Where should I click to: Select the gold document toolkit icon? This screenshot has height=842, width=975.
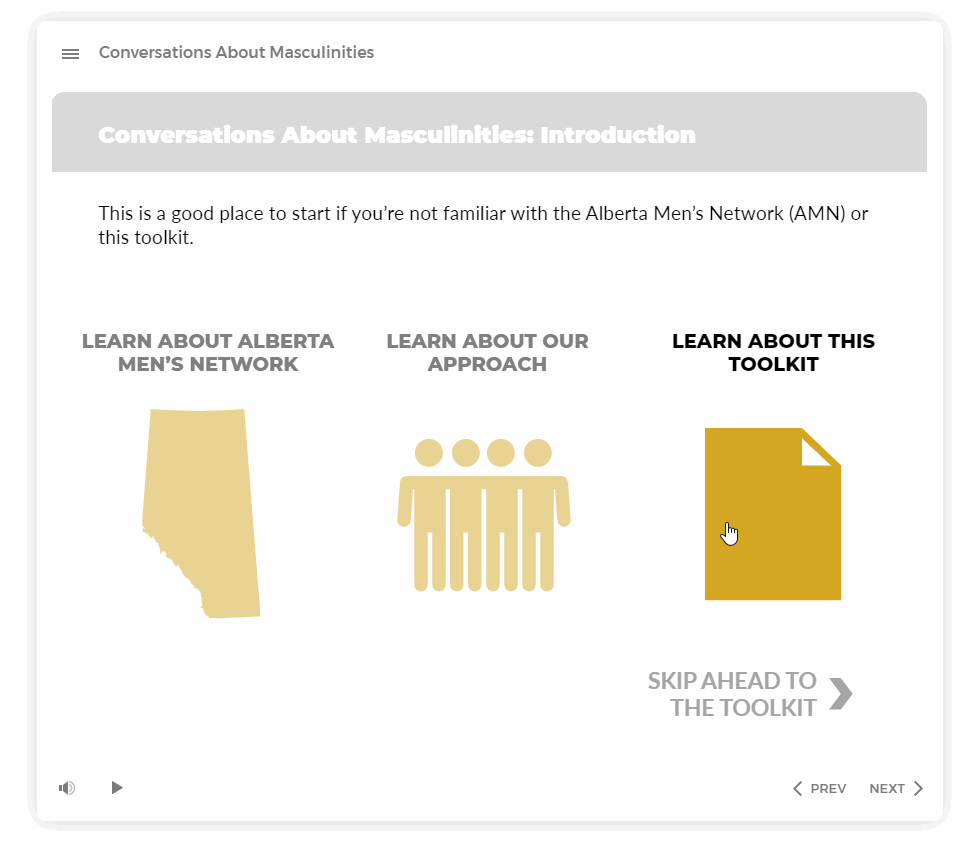[x=772, y=514]
